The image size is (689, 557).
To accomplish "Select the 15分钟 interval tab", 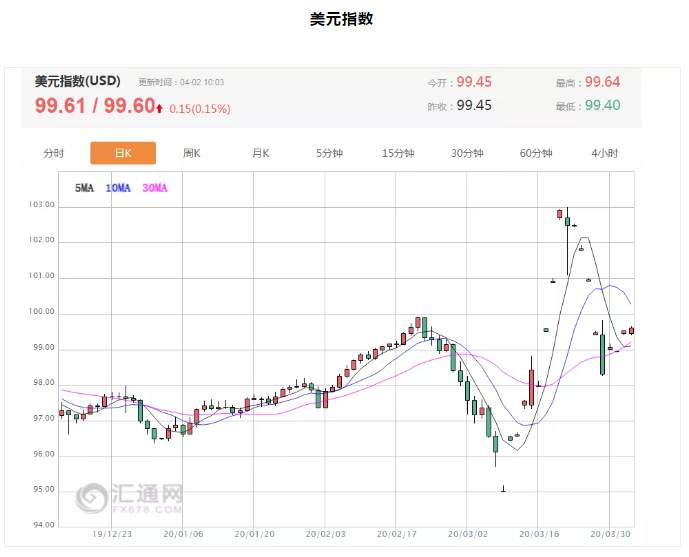I will click(398, 153).
